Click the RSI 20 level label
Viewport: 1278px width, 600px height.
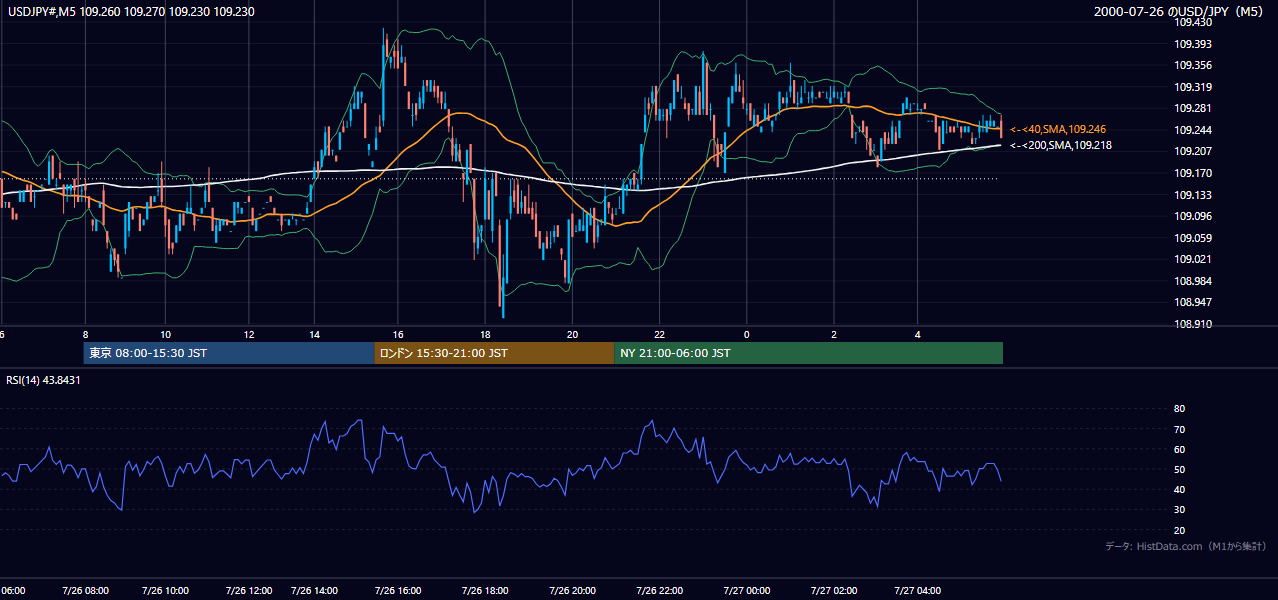(1179, 531)
